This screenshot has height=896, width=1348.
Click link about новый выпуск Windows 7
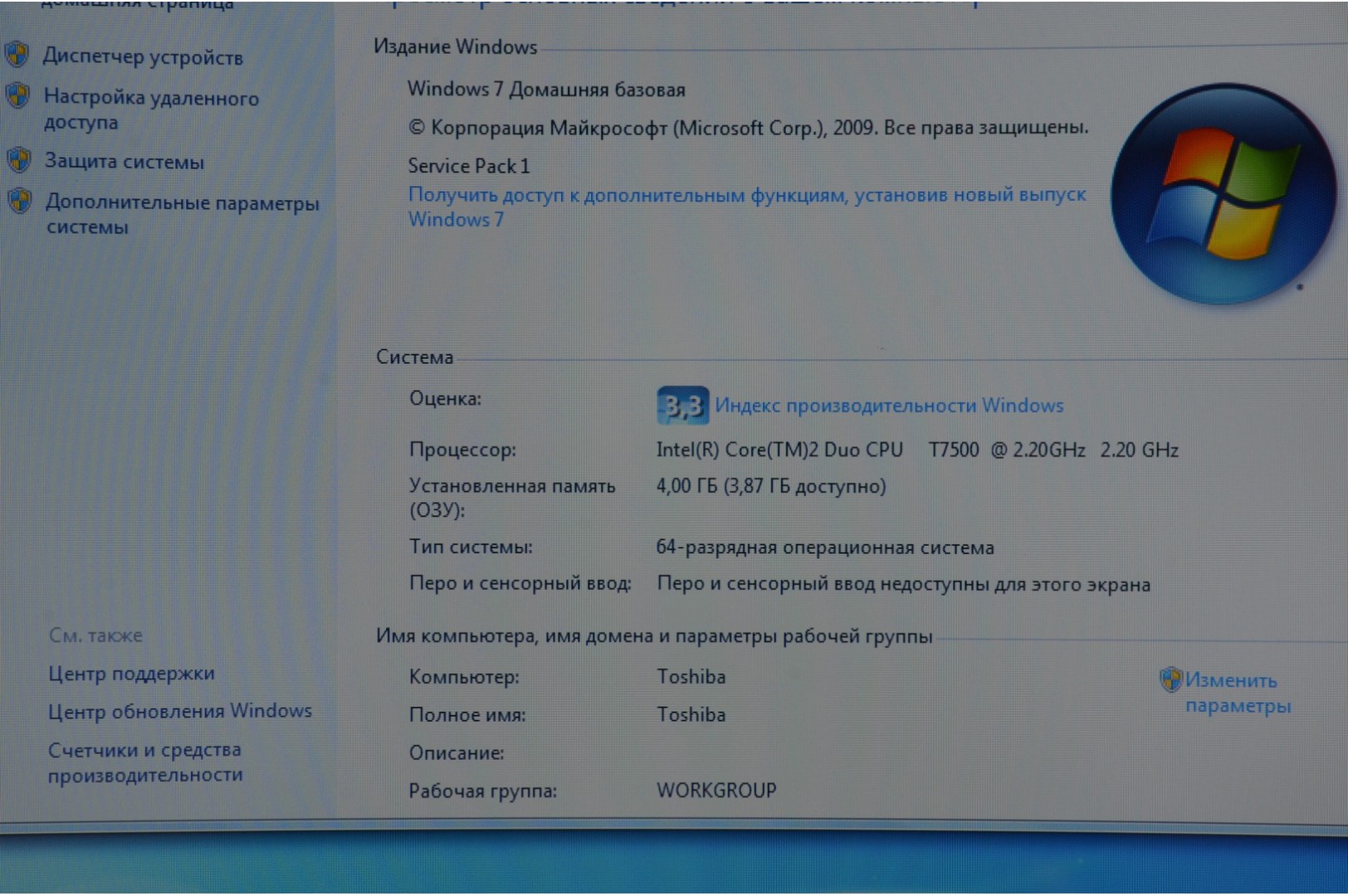pyautogui.click(x=747, y=207)
